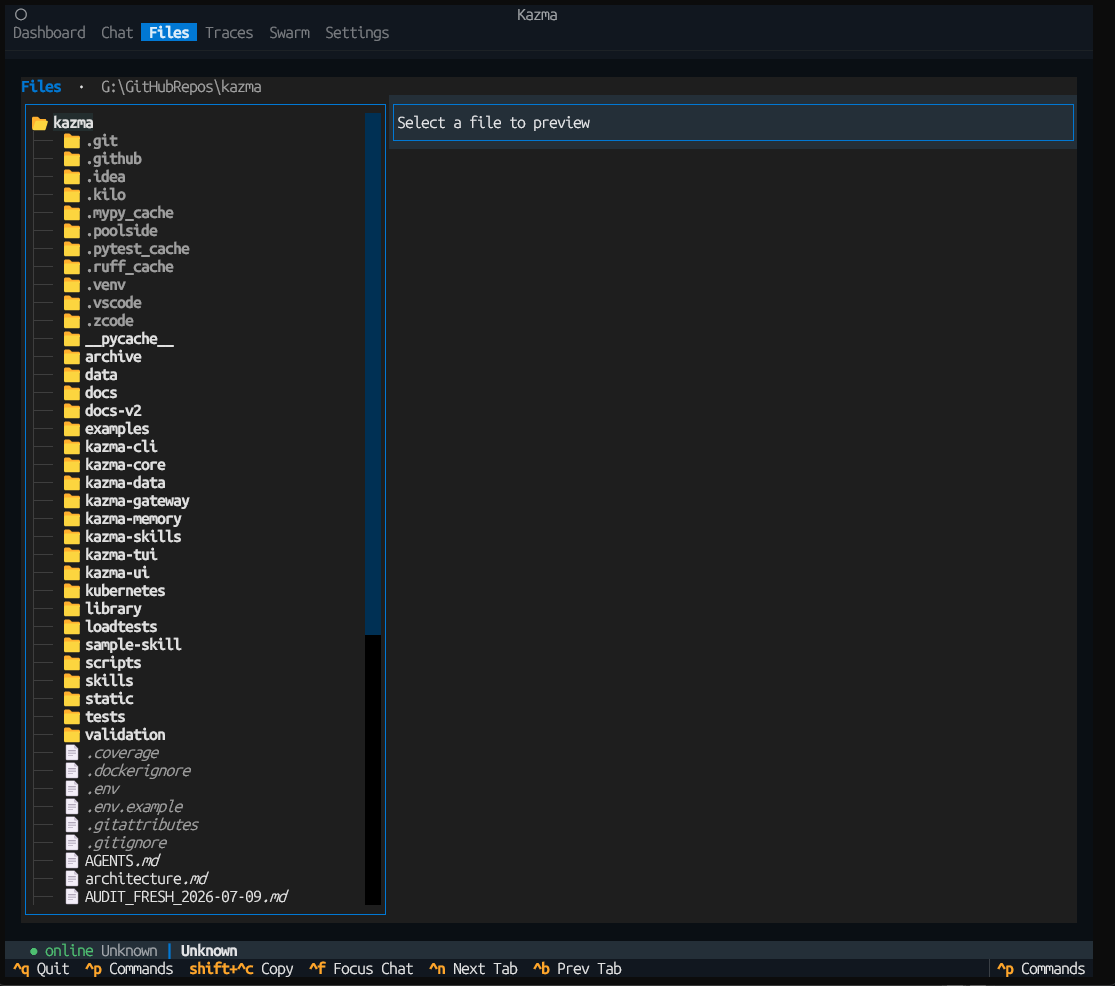Expand the kazma-core folder
Screen dimensions: 1115x986
click(x=114, y=465)
